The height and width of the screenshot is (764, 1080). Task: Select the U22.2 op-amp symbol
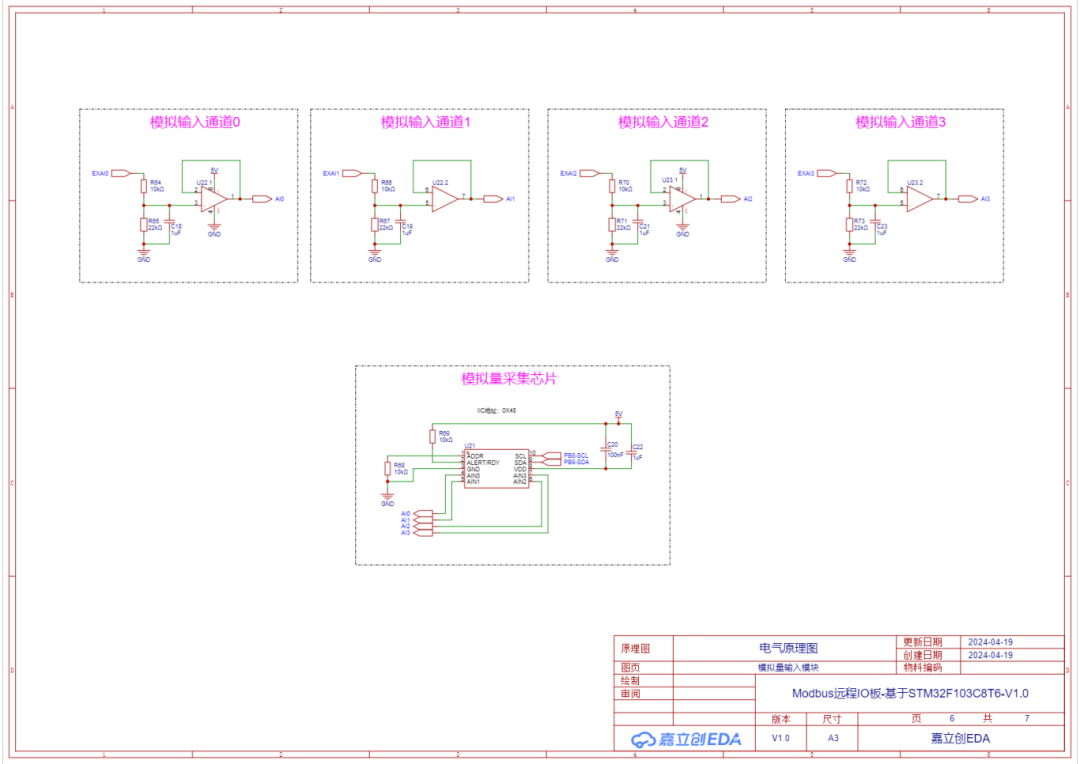[445, 199]
